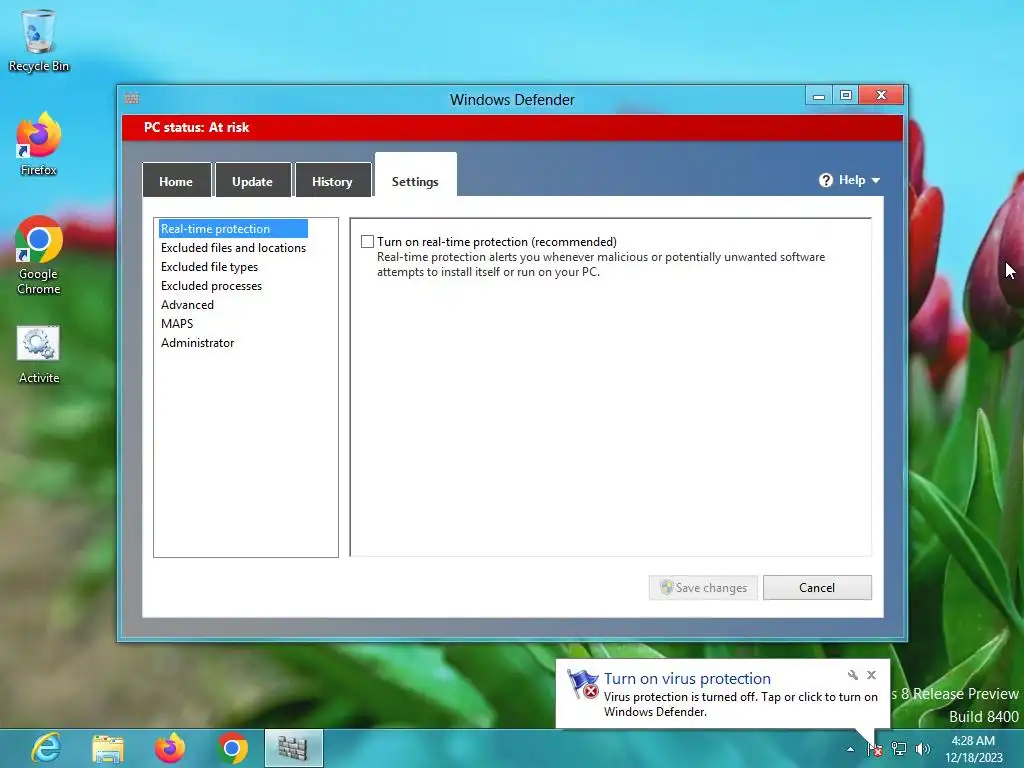This screenshot has width=1024, height=768.
Task: Dismiss the virus protection notification
Action: pyautogui.click(x=871, y=675)
